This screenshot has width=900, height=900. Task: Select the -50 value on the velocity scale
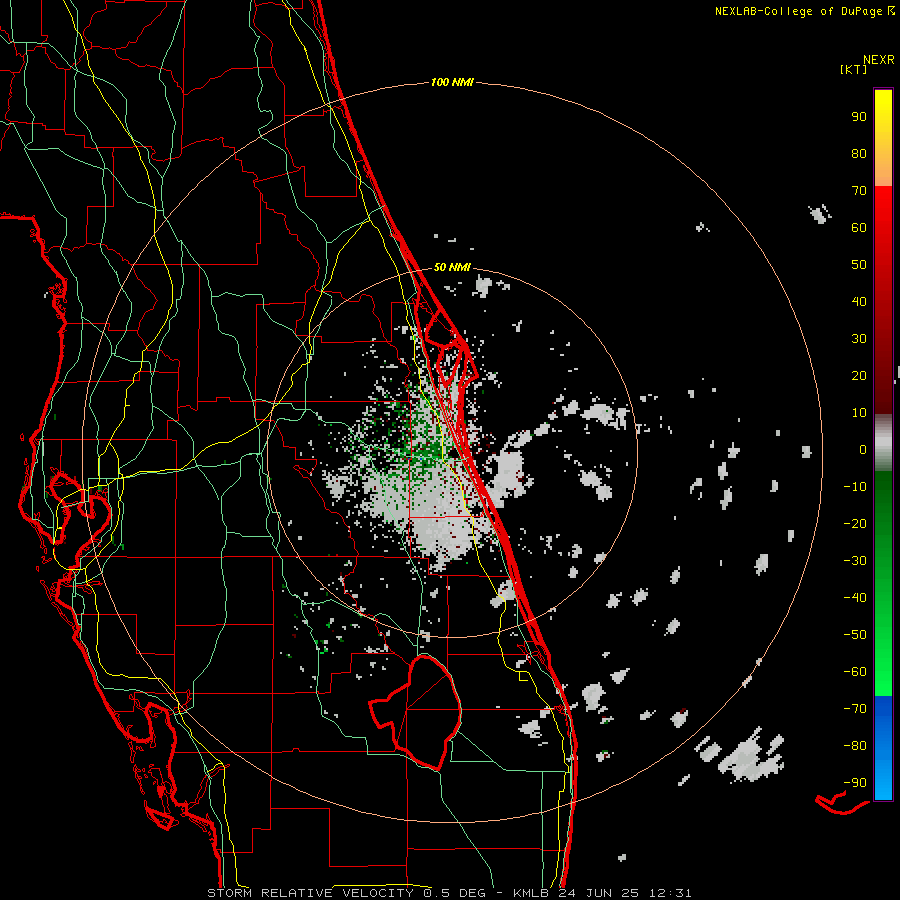point(855,635)
